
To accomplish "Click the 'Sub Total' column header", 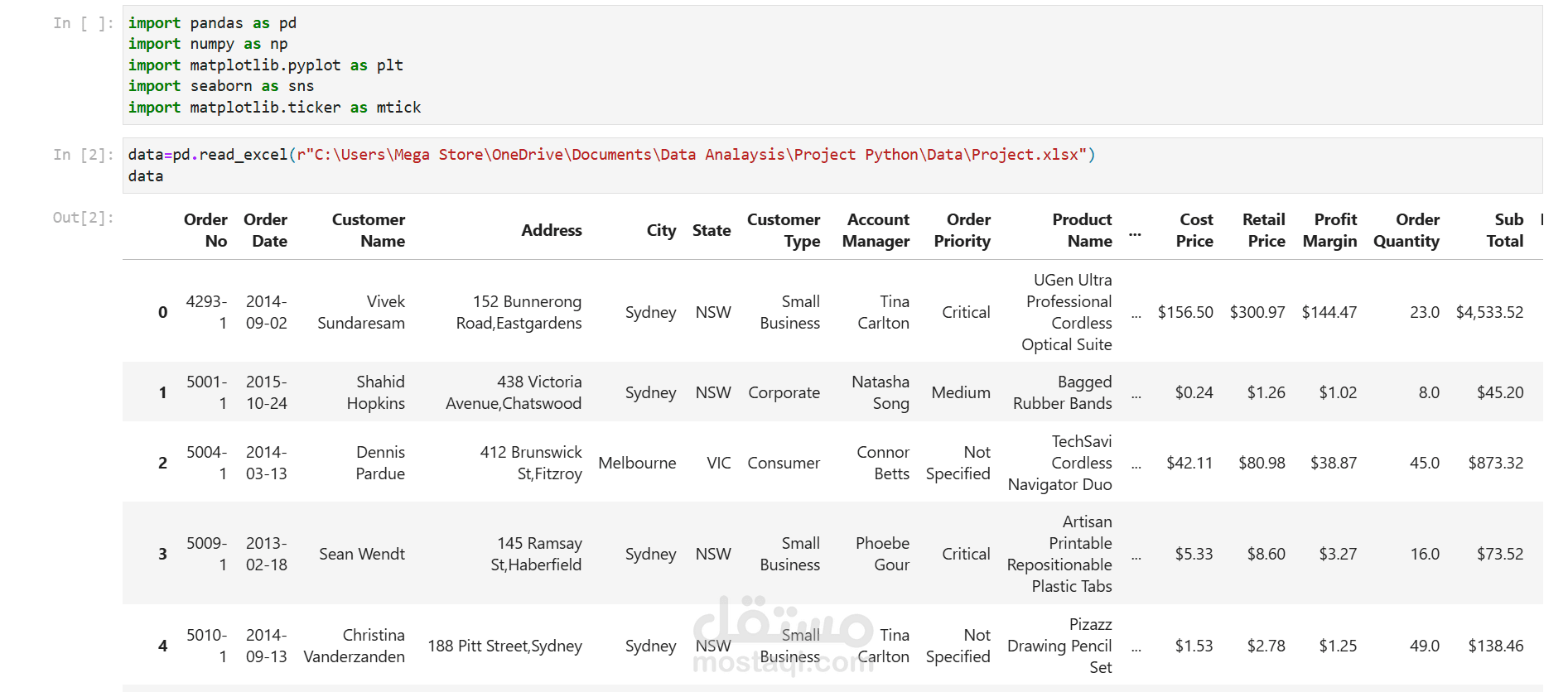I will 1505,230.
